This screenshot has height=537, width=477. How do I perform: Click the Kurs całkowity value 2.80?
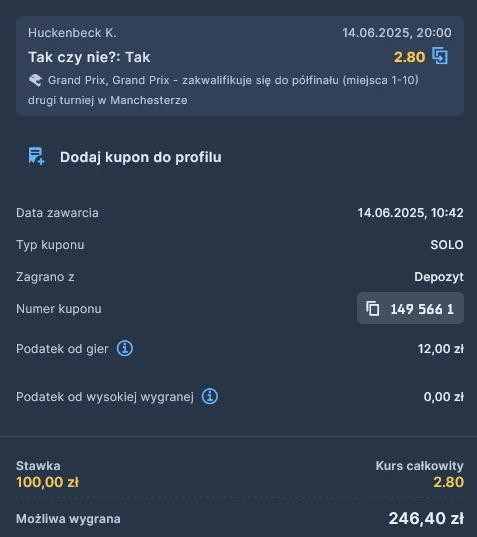coord(449,482)
